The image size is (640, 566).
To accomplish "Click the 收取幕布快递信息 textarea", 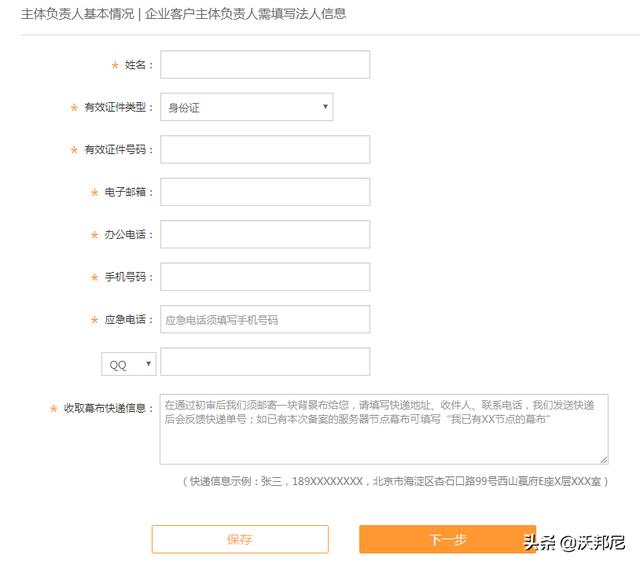I will coord(384,429).
